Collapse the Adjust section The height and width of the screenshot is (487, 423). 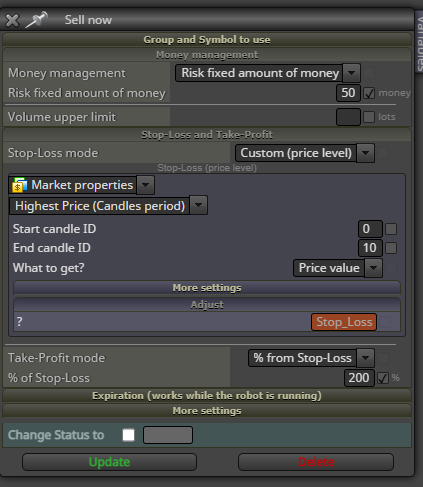(207, 305)
